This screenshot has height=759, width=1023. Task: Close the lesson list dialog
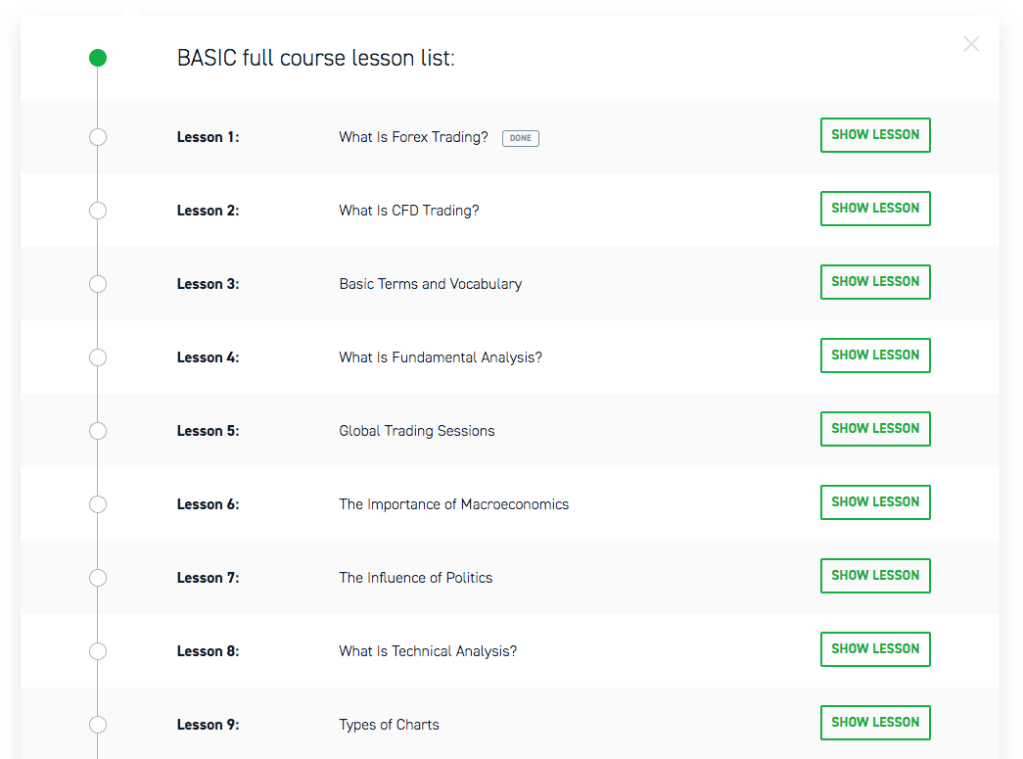(x=971, y=44)
